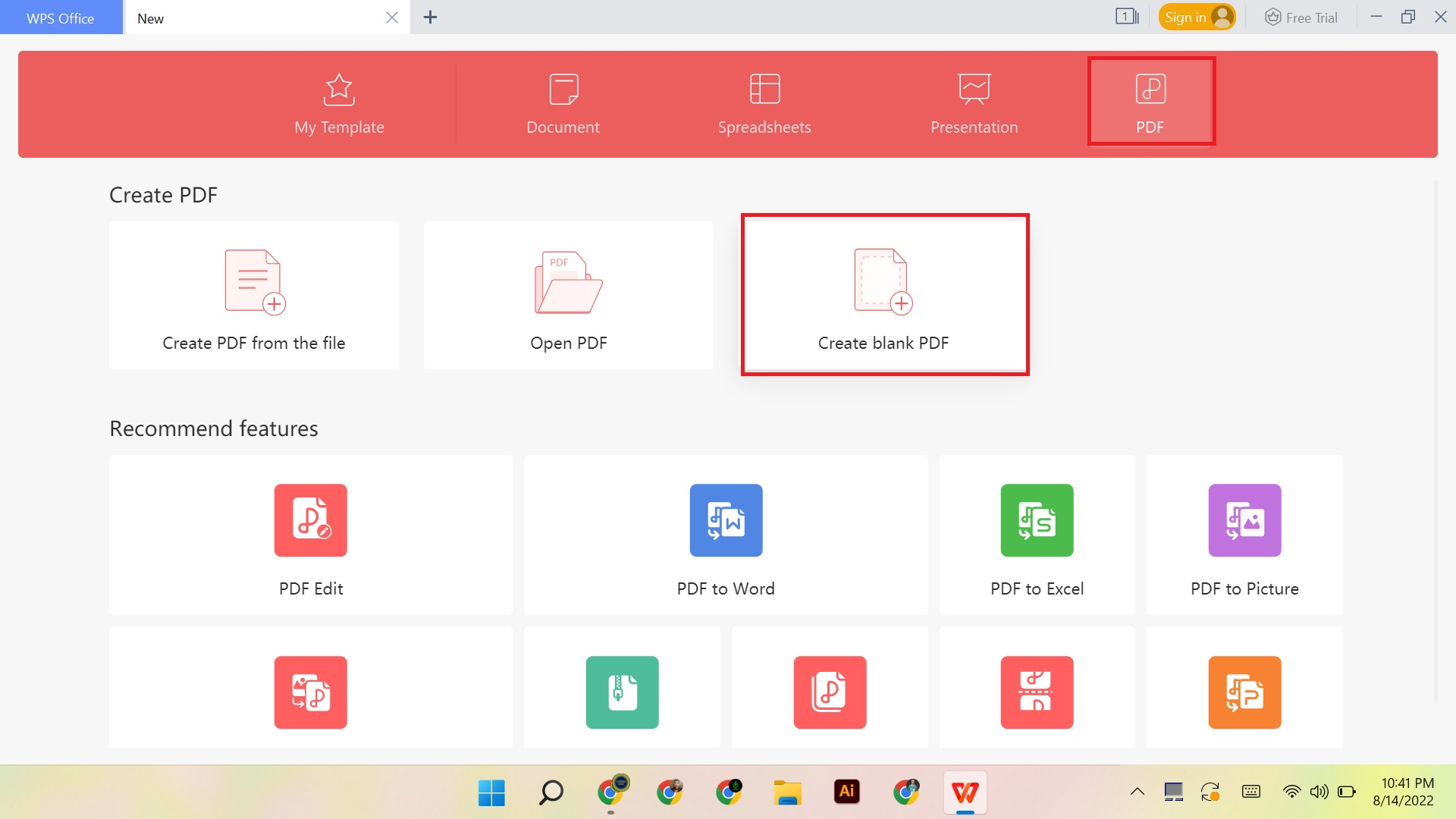
Task: Select Create blank PDF
Action: pos(883,294)
